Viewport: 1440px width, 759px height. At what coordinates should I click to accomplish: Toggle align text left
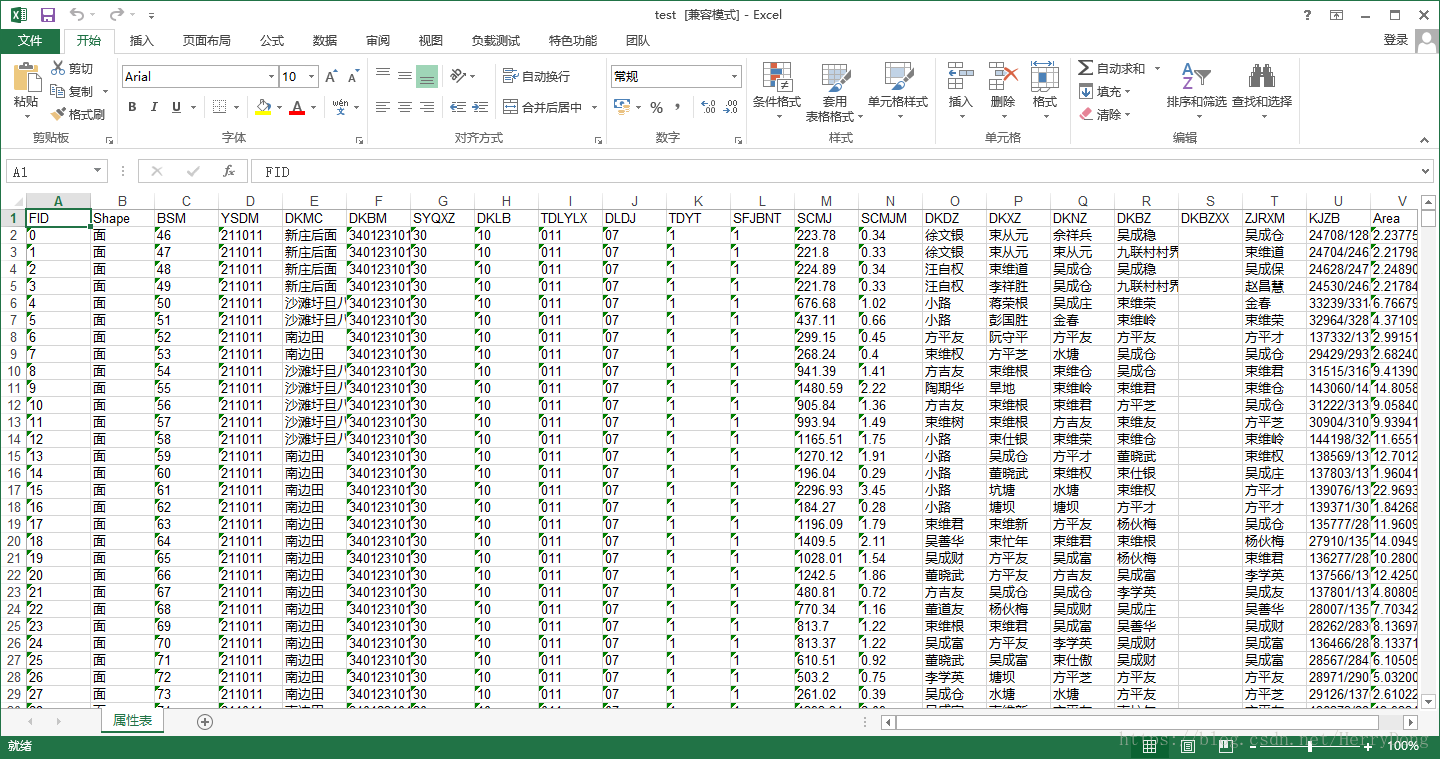coord(383,107)
